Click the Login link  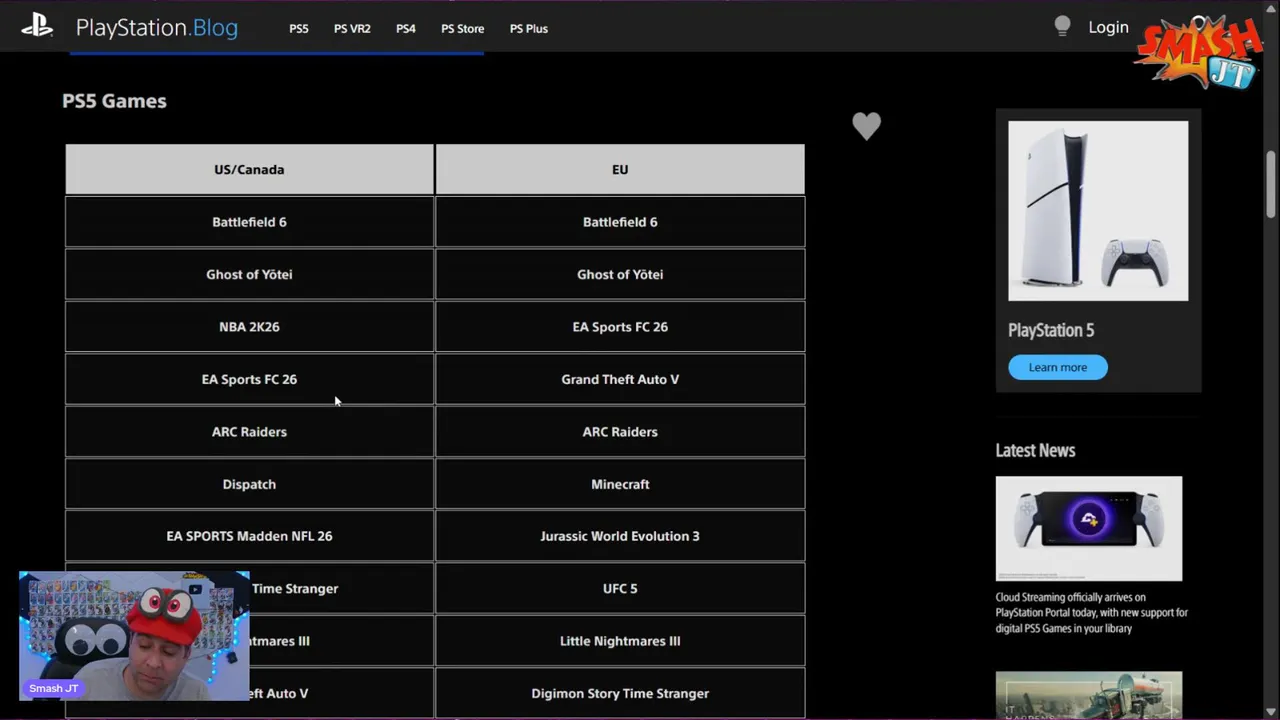[x=1108, y=28]
